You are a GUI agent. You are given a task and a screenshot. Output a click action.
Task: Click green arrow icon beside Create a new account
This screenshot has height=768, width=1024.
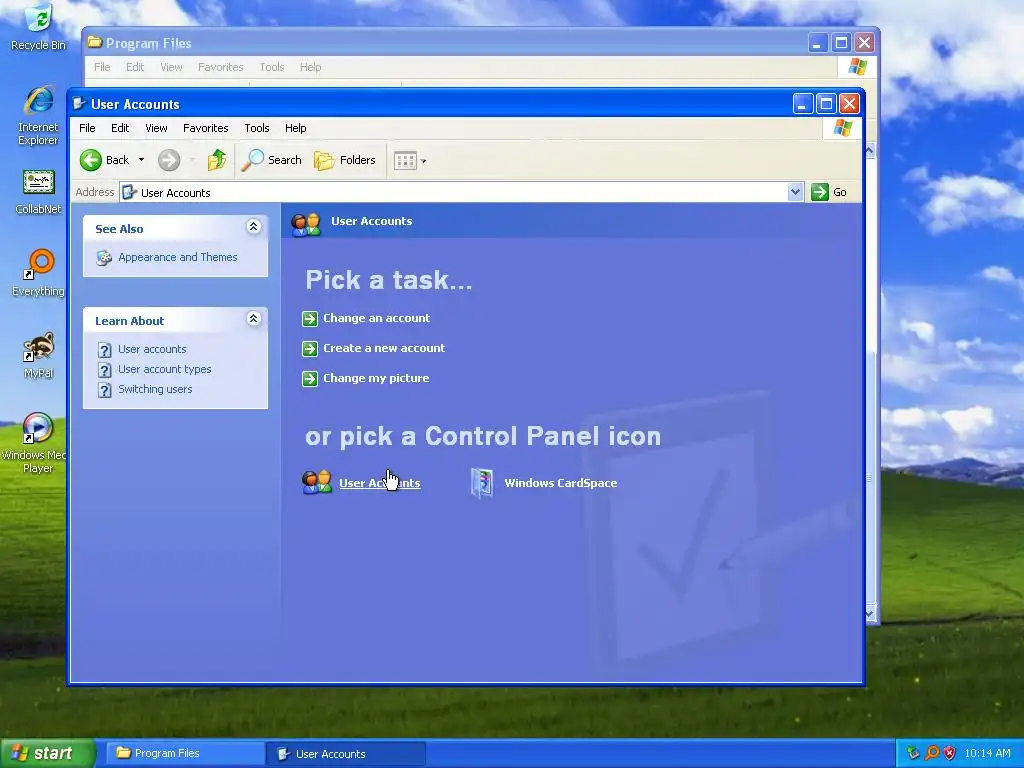[x=310, y=349]
